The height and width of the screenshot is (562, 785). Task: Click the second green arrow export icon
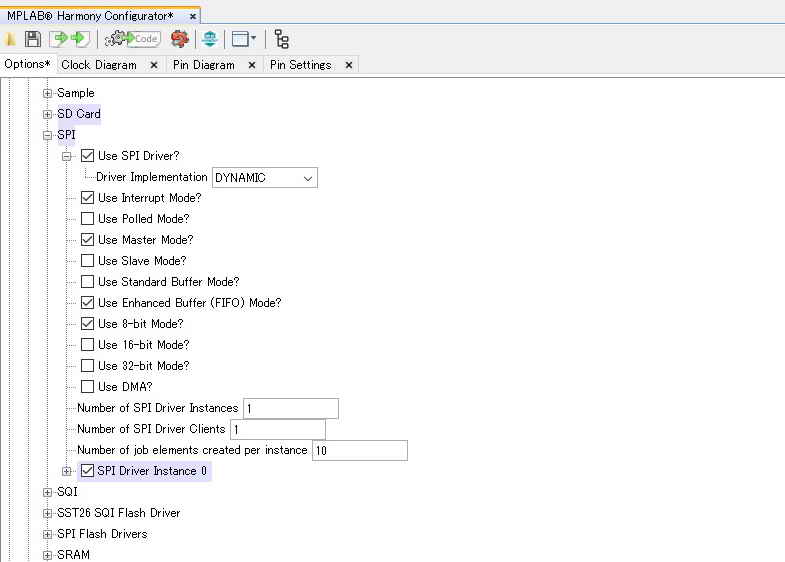[80, 39]
